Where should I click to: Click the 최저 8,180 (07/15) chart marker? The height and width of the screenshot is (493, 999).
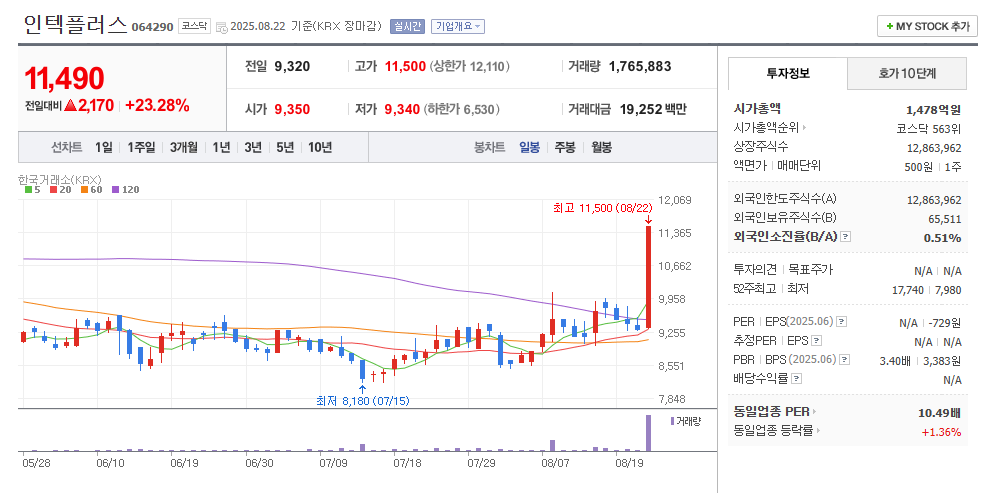363,401
